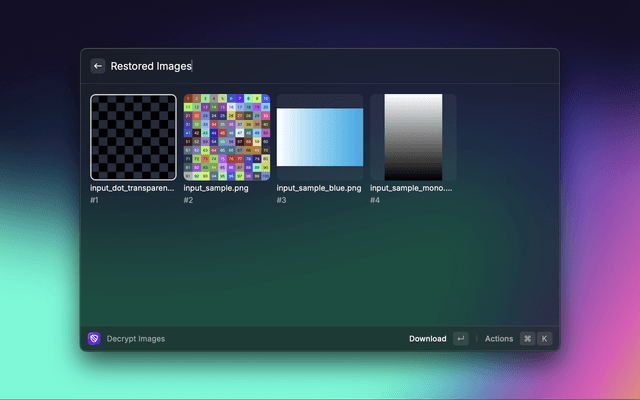640x400 pixels.
Task: Click the input_sample_blue.png filename label
Action: [318, 188]
